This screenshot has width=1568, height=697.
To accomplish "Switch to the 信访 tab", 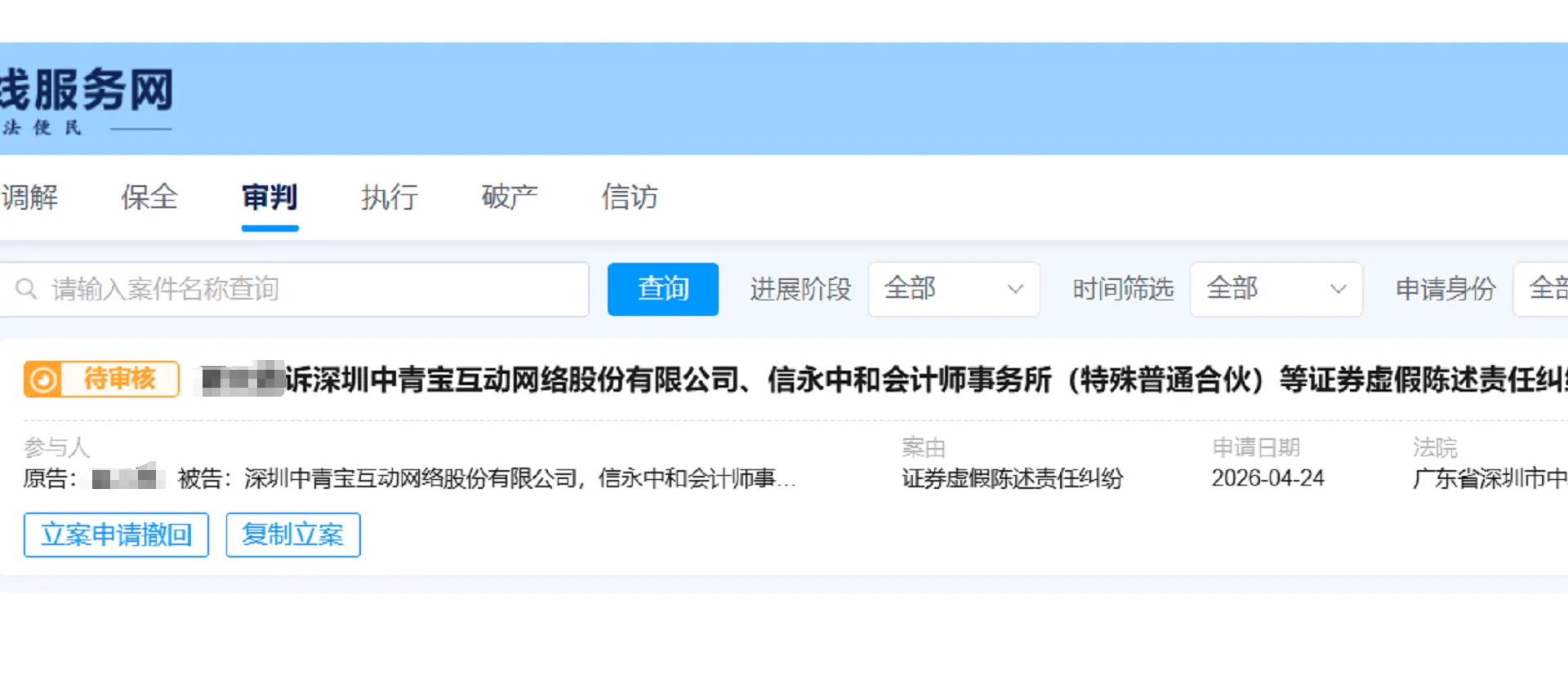I will point(630,197).
